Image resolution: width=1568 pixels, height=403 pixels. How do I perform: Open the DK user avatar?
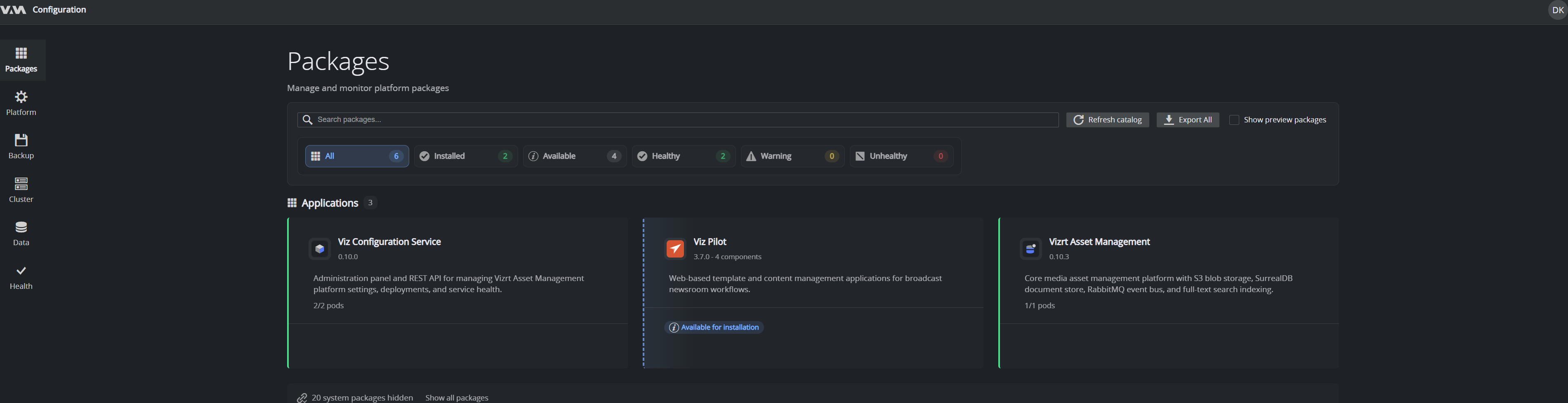(1558, 10)
